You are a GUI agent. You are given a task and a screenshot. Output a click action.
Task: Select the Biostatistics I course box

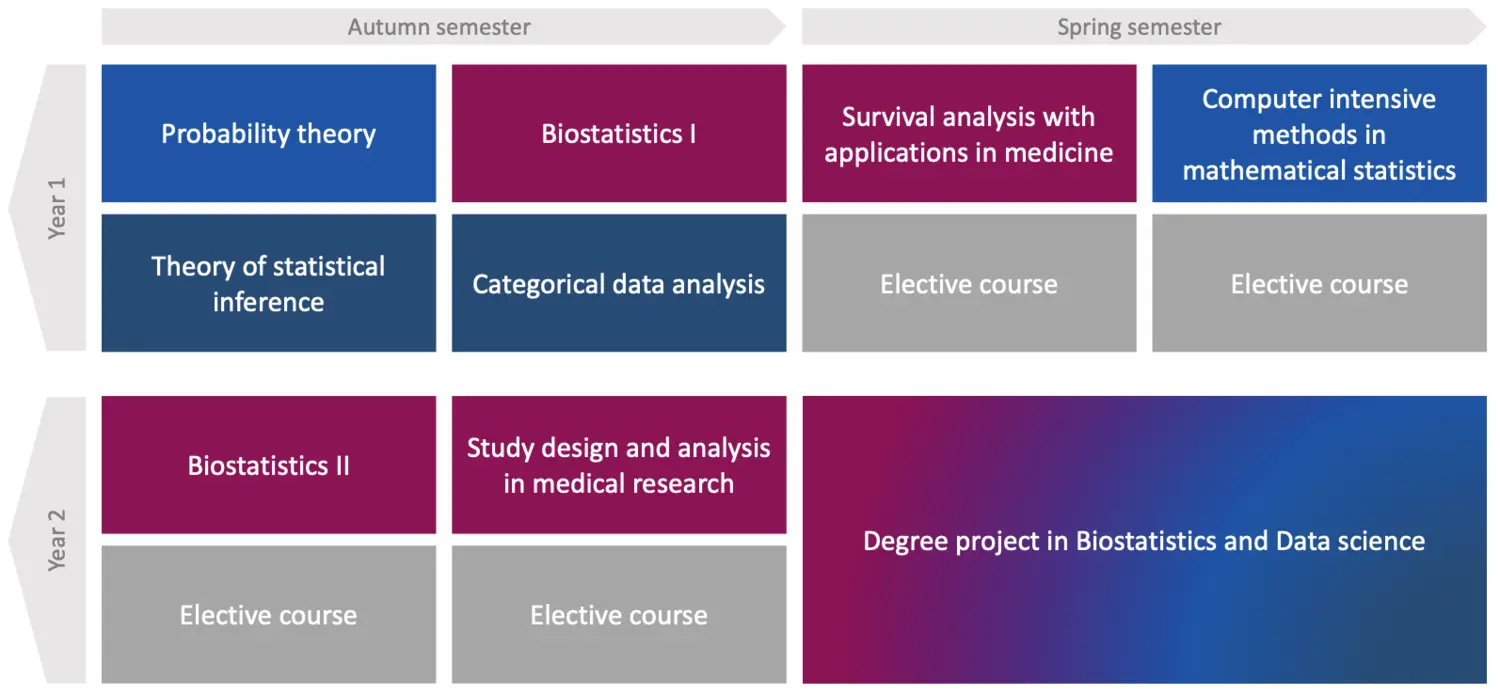(619, 134)
